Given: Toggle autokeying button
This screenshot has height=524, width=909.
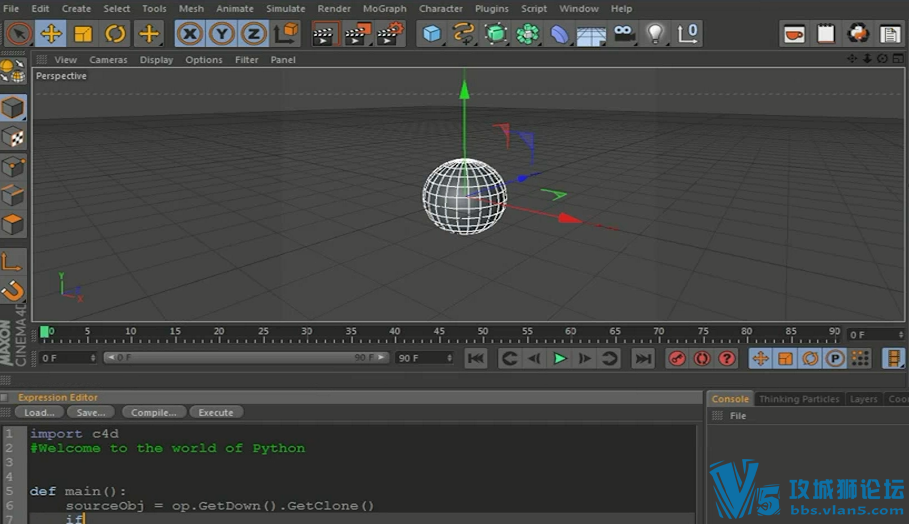Looking at the screenshot, I should click(x=701, y=359).
